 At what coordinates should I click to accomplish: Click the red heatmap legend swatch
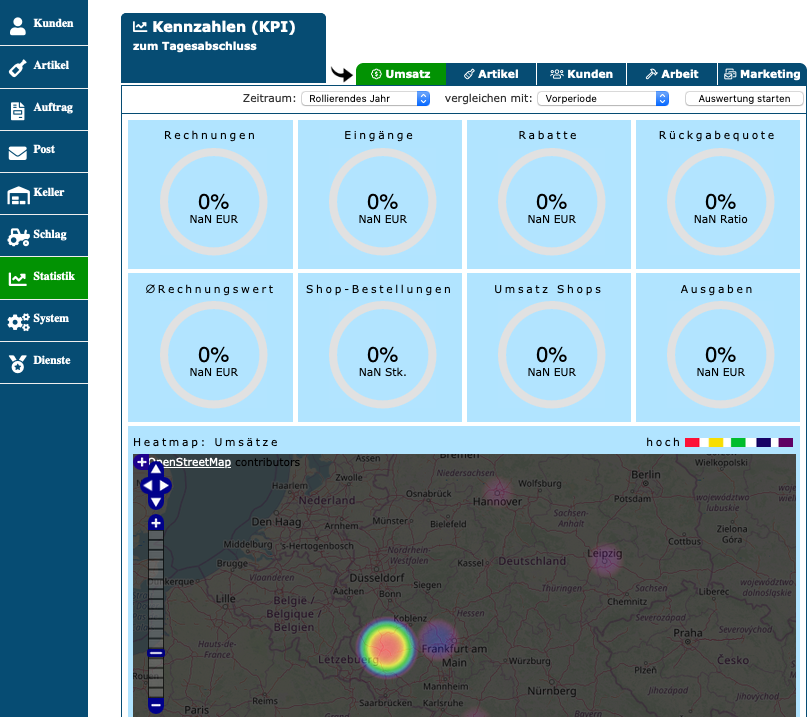(691, 442)
